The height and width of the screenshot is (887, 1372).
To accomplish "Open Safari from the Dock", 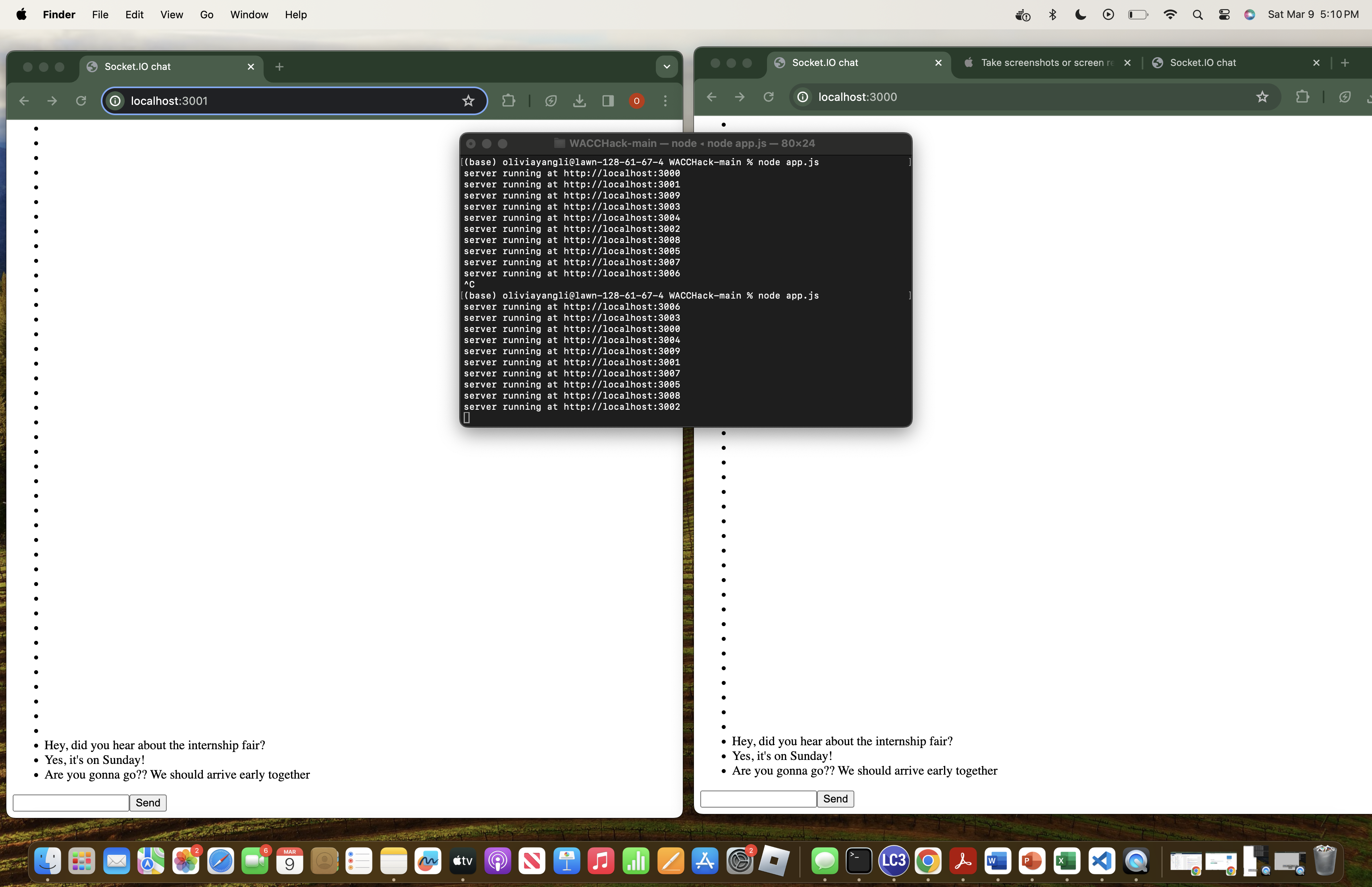I will click(220, 861).
